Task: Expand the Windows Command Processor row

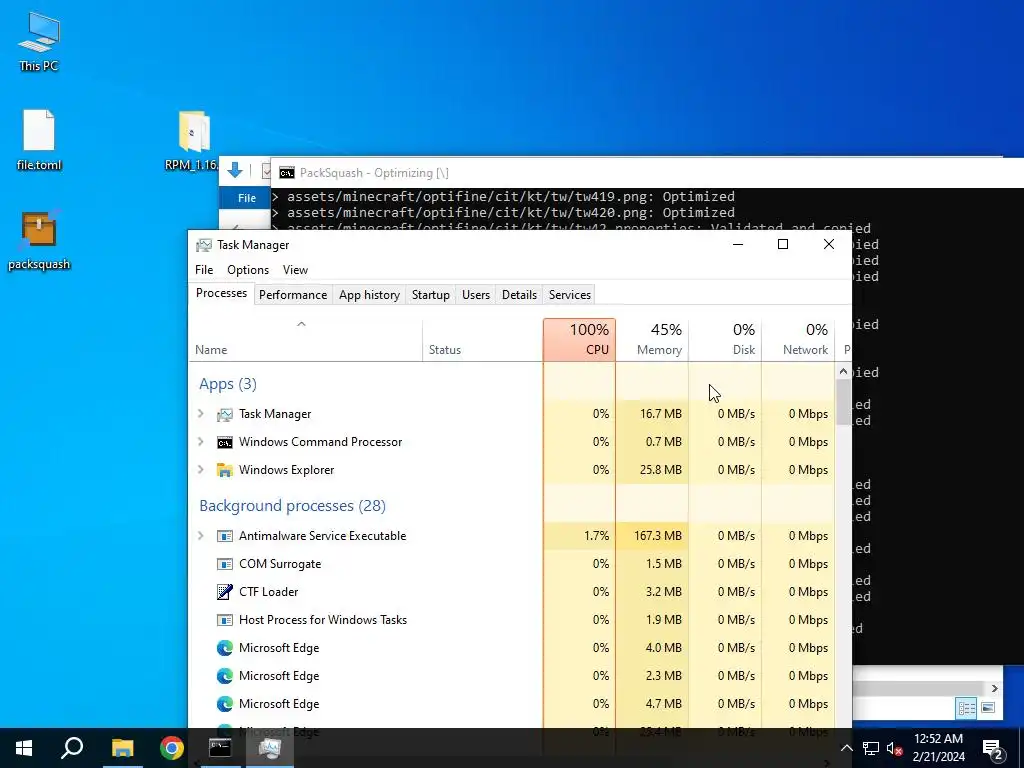Action: click(201, 442)
